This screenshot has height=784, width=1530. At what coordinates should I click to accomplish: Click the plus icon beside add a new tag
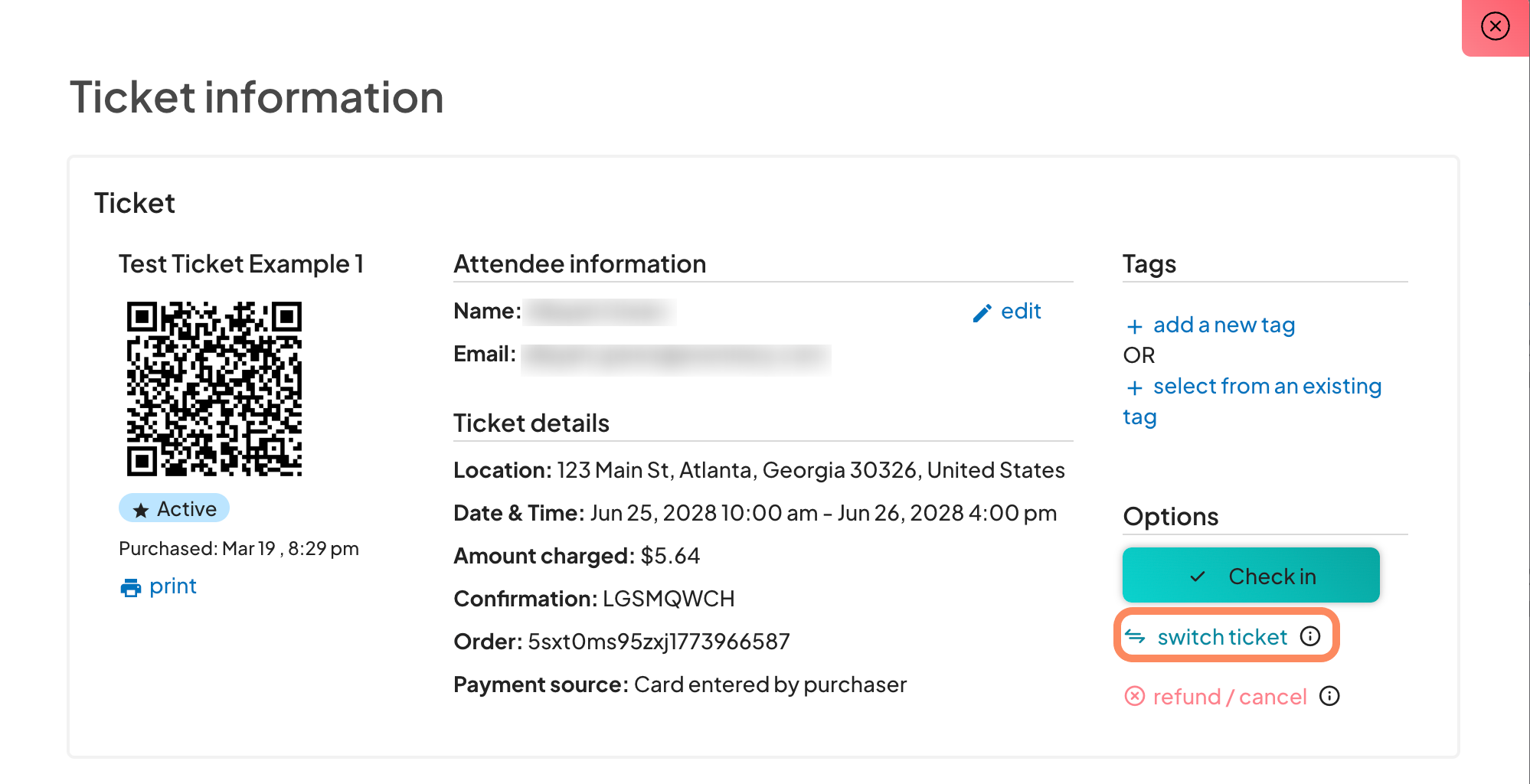coord(1135,327)
